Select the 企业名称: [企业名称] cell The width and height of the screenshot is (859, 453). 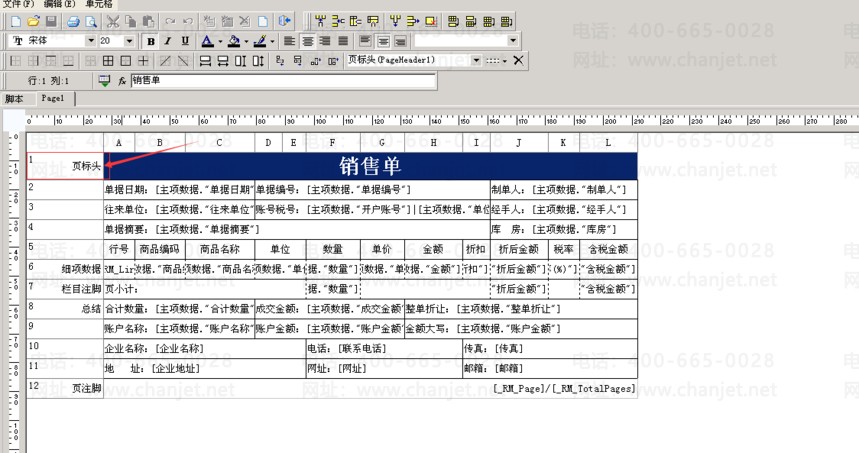tap(204, 348)
